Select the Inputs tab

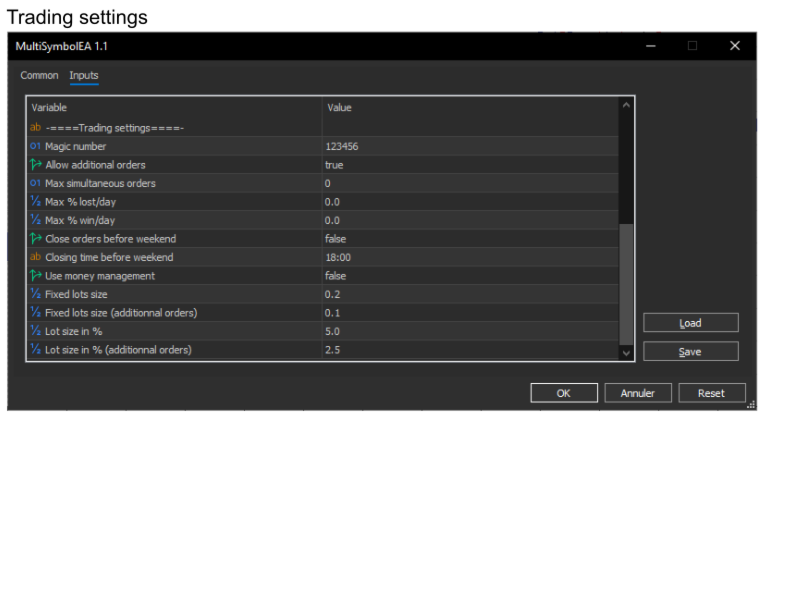tap(84, 76)
